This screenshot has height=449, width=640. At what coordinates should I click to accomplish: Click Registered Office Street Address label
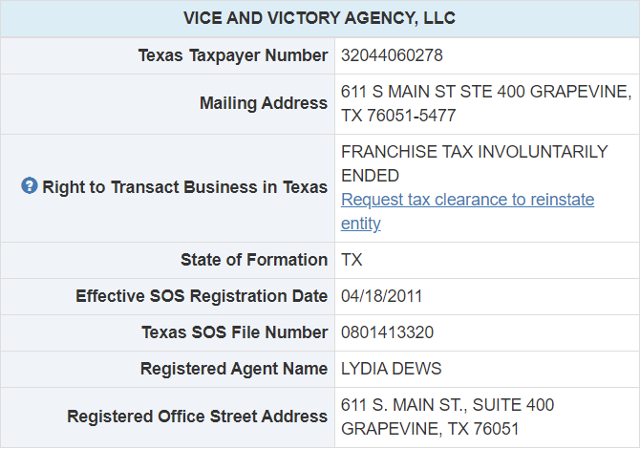[x=197, y=416]
